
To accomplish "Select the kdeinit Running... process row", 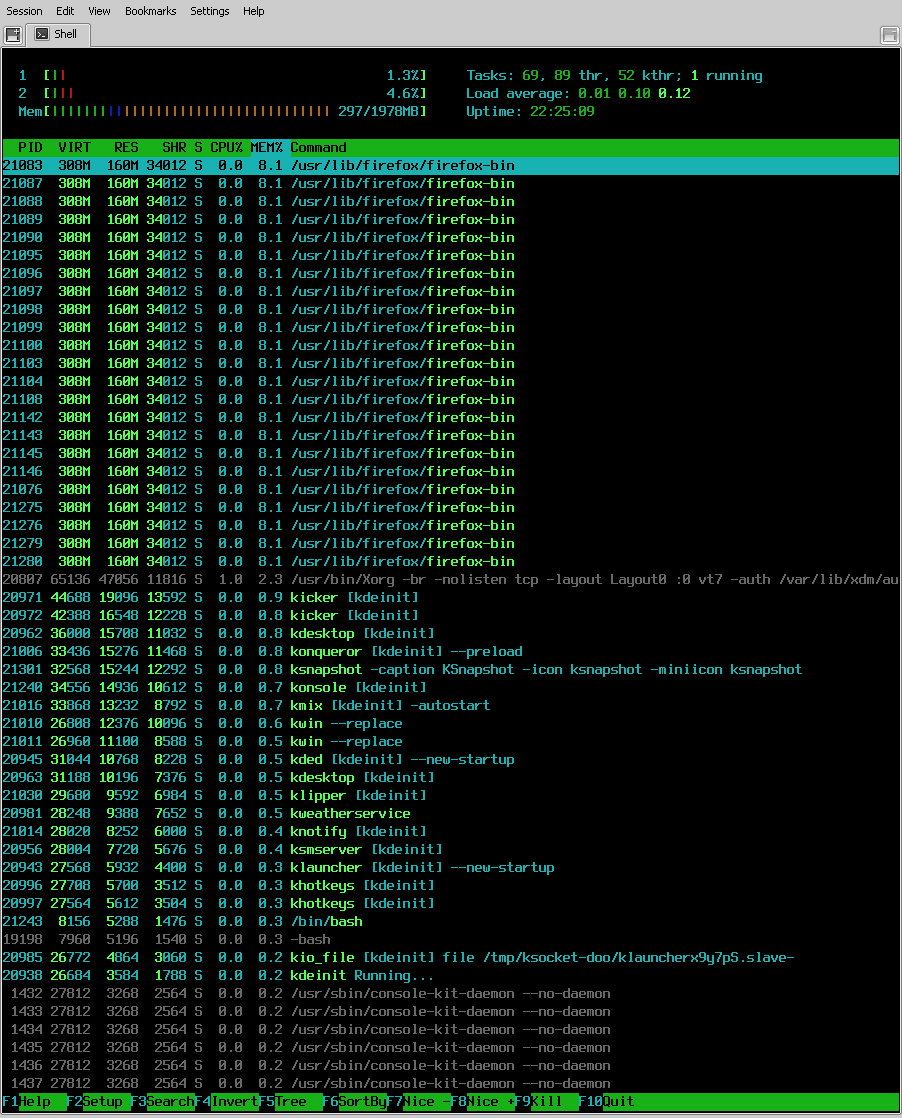I will [x=451, y=975].
